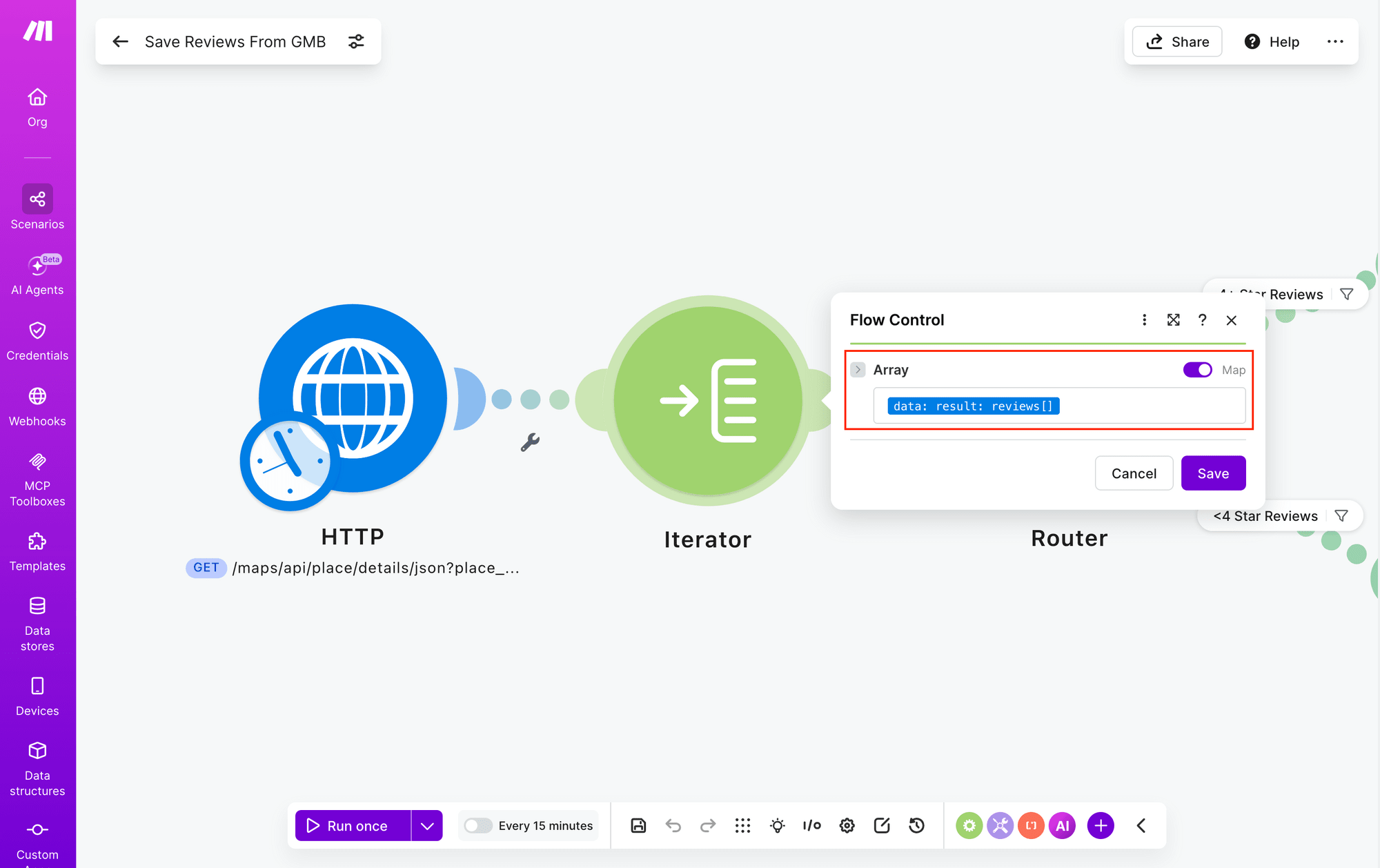Open Credentials page
The image size is (1380, 868).
tap(37, 341)
